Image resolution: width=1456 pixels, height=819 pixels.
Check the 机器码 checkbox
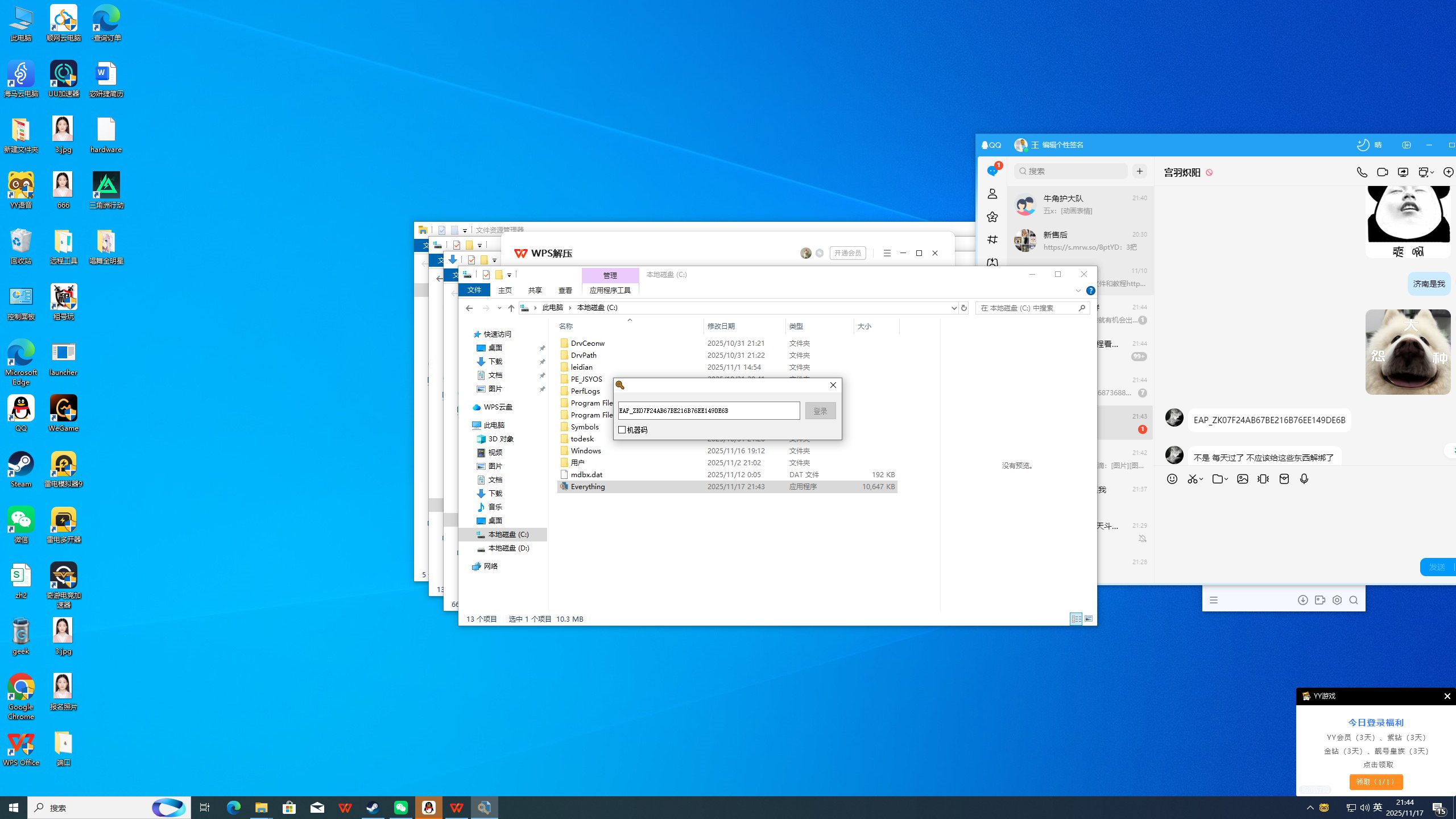[622, 430]
